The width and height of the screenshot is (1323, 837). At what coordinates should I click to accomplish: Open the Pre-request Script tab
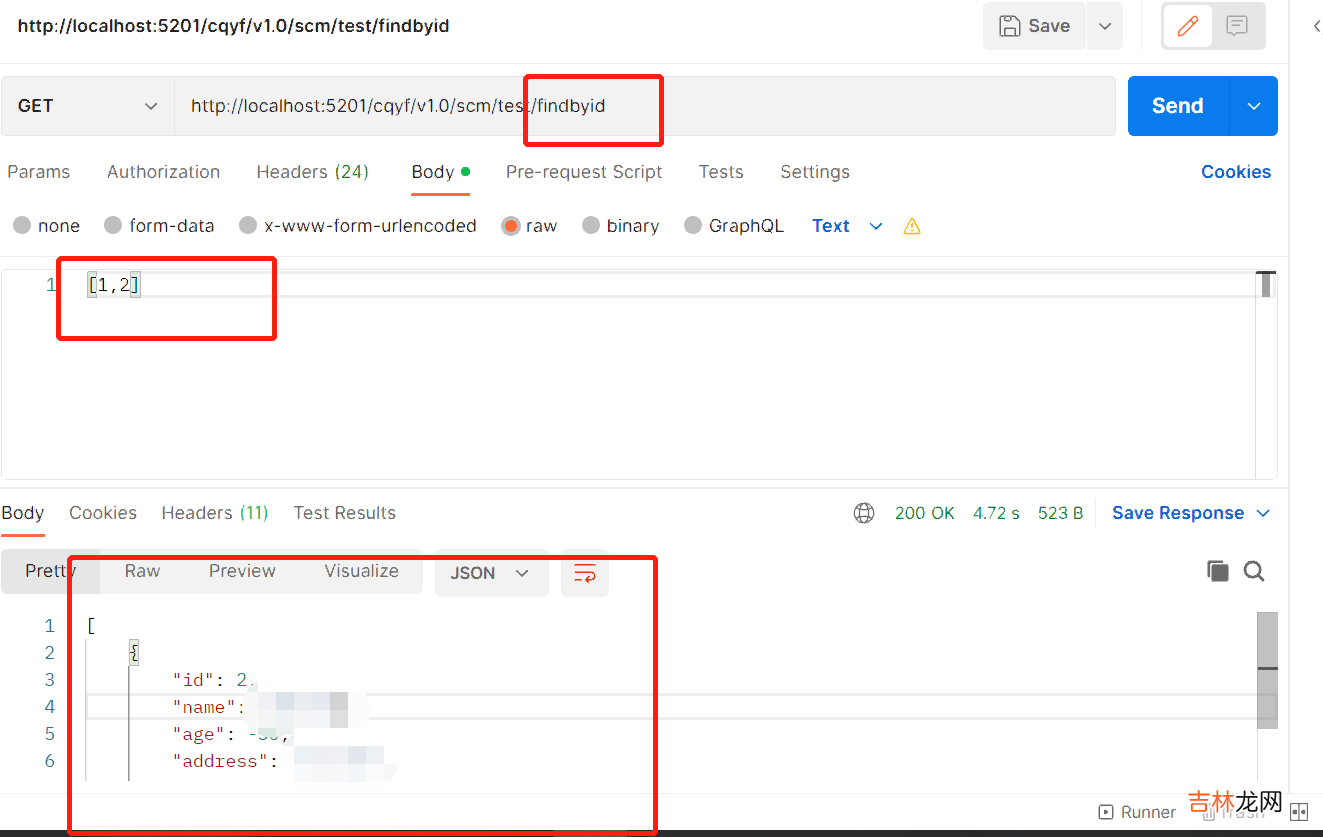(584, 172)
